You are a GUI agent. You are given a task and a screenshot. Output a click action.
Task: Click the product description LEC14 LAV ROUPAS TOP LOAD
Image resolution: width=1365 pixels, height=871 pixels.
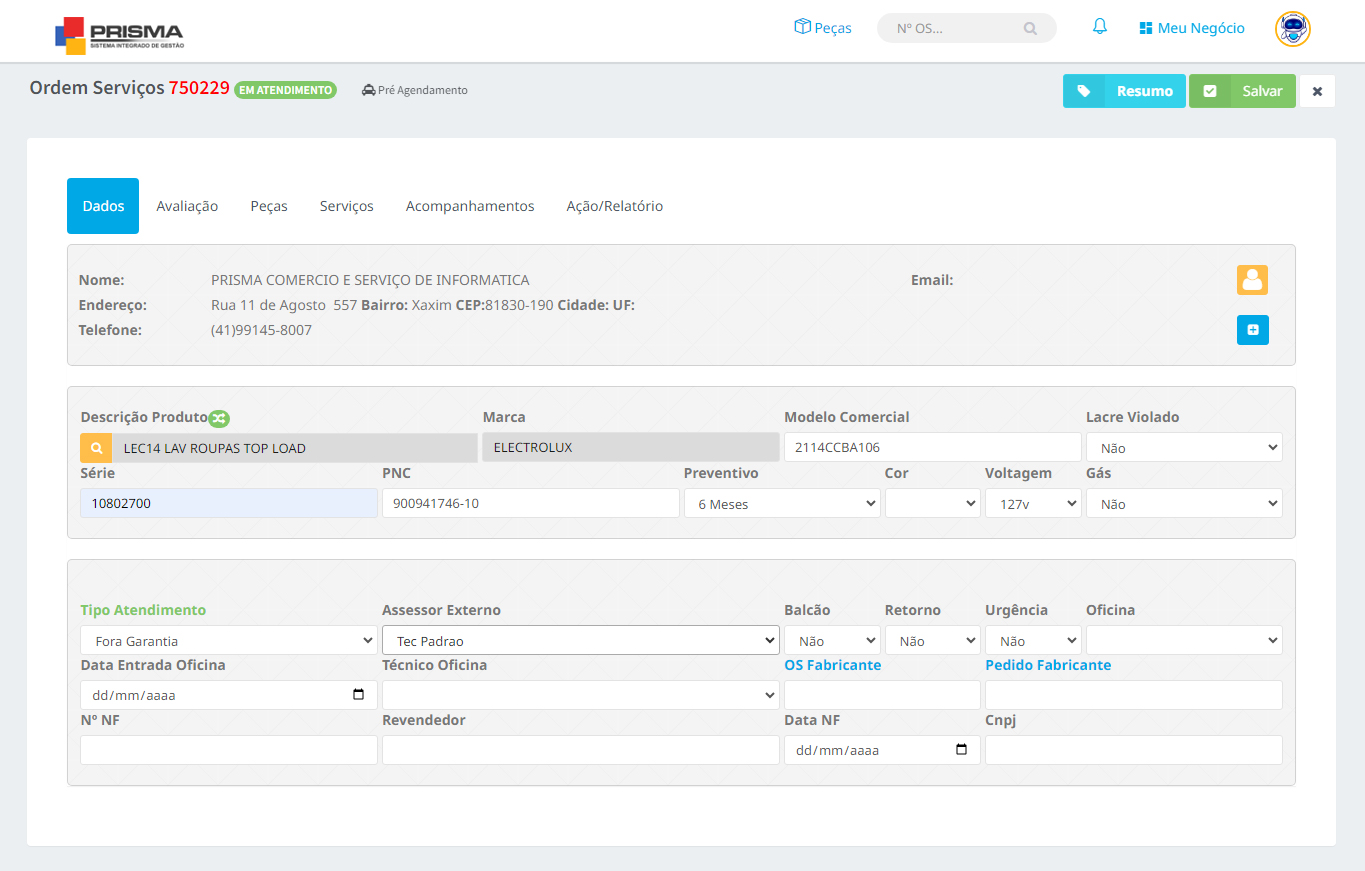pyautogui.click(x=295, y=448)
